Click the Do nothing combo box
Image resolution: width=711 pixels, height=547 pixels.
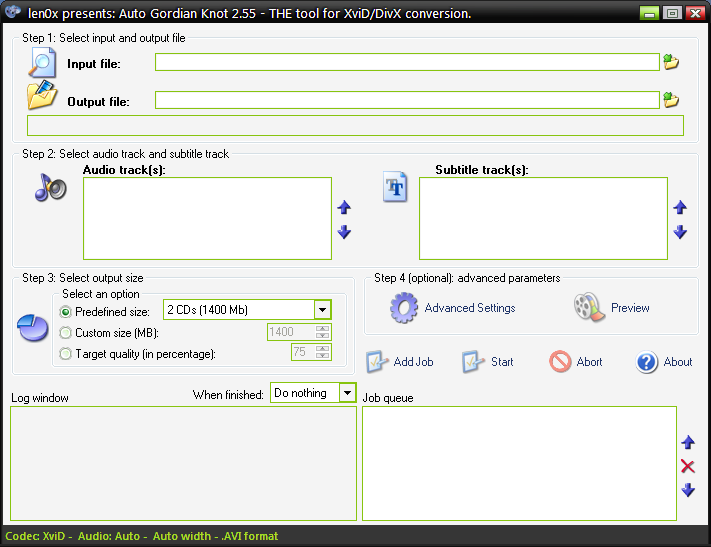pos(313,393)
